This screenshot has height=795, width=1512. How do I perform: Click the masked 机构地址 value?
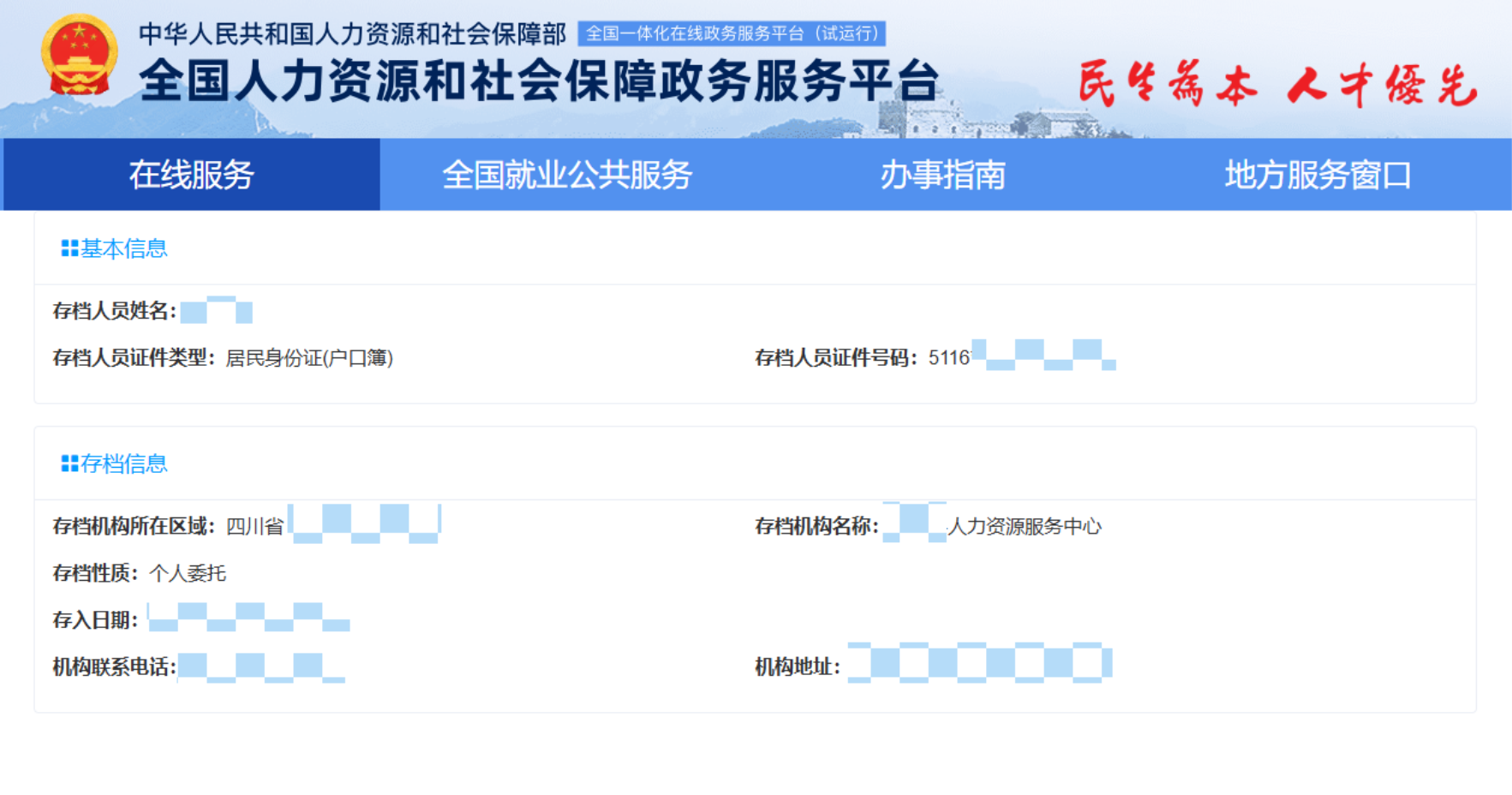(979, 663)
